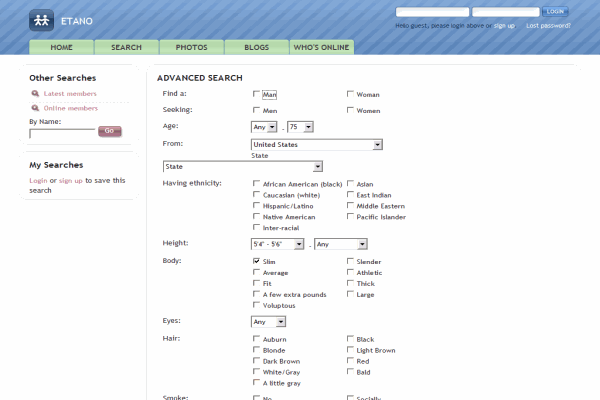Screen dimensions: 600x400
Task: Select the Who's Online tab
Action: click(x=321, y=47)
